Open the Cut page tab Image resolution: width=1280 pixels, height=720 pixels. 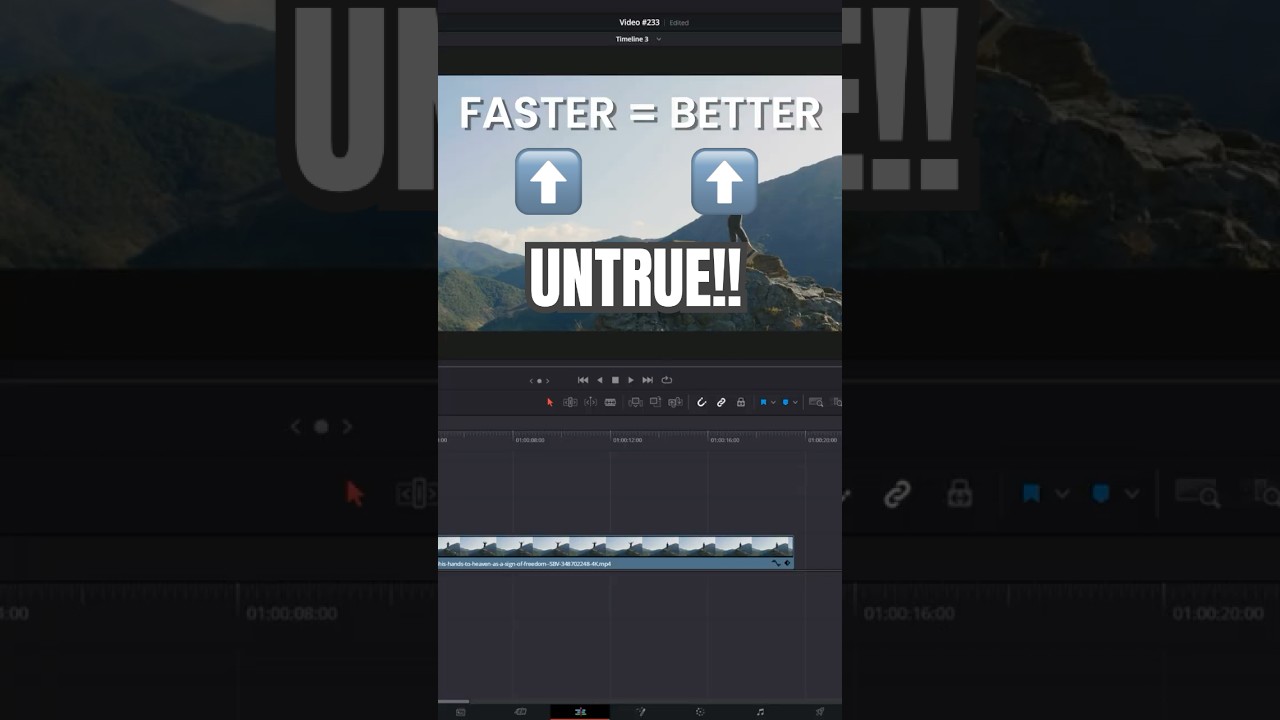[520, 712]
